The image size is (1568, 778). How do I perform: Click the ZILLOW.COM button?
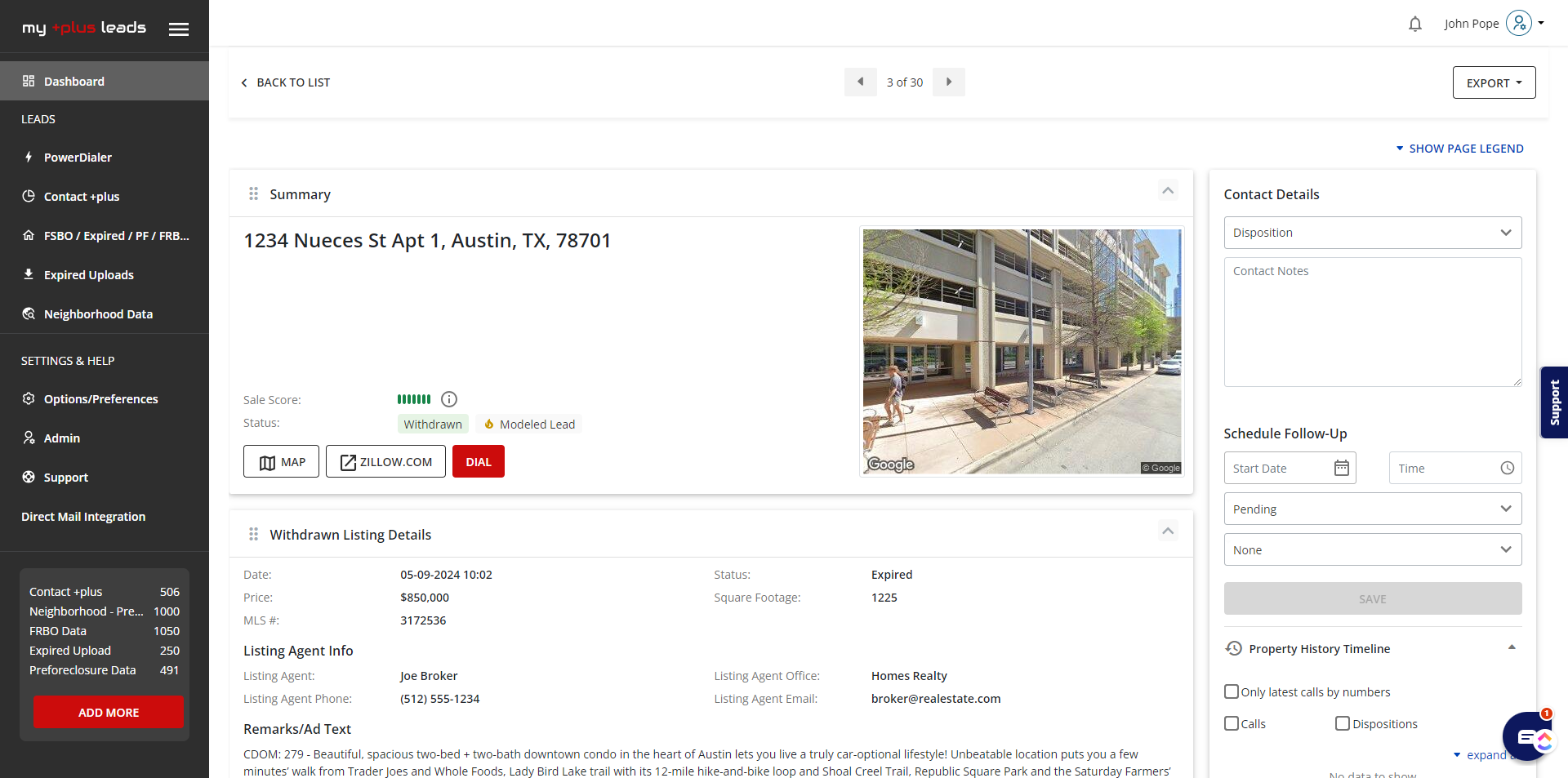click(x=385, y=461)
